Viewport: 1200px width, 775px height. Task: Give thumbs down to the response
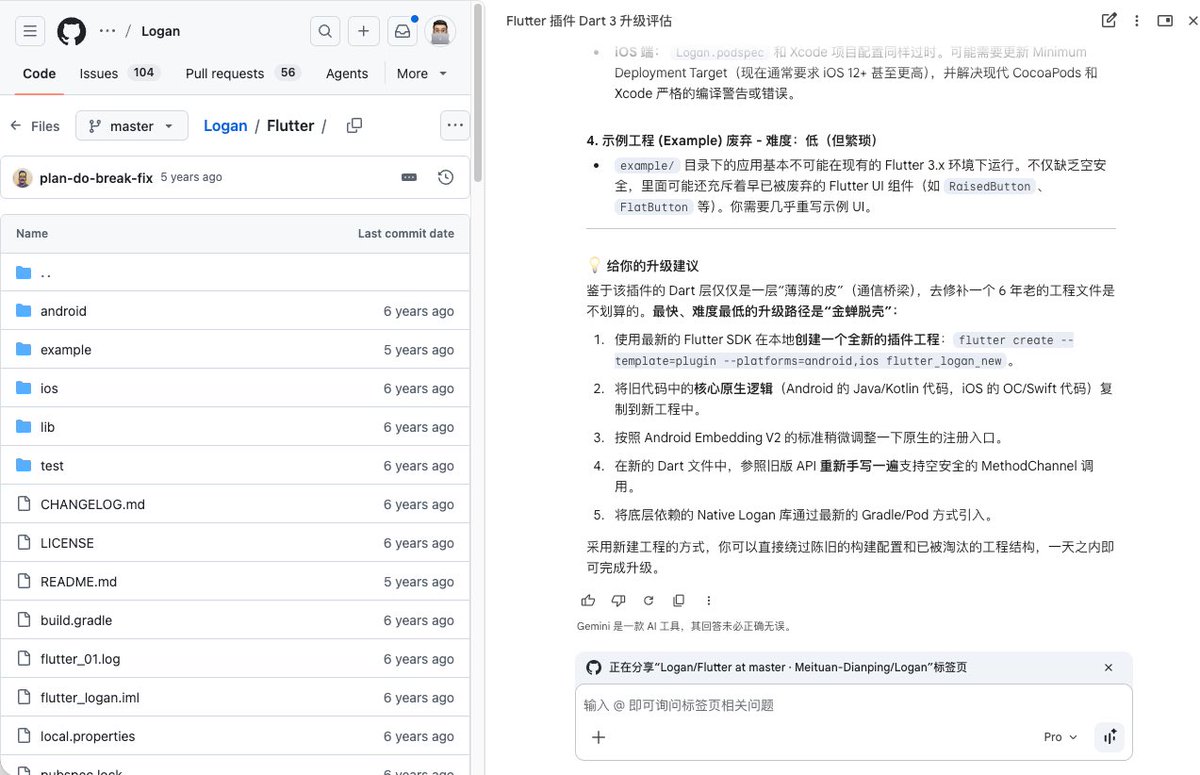(x=618, y=600)
